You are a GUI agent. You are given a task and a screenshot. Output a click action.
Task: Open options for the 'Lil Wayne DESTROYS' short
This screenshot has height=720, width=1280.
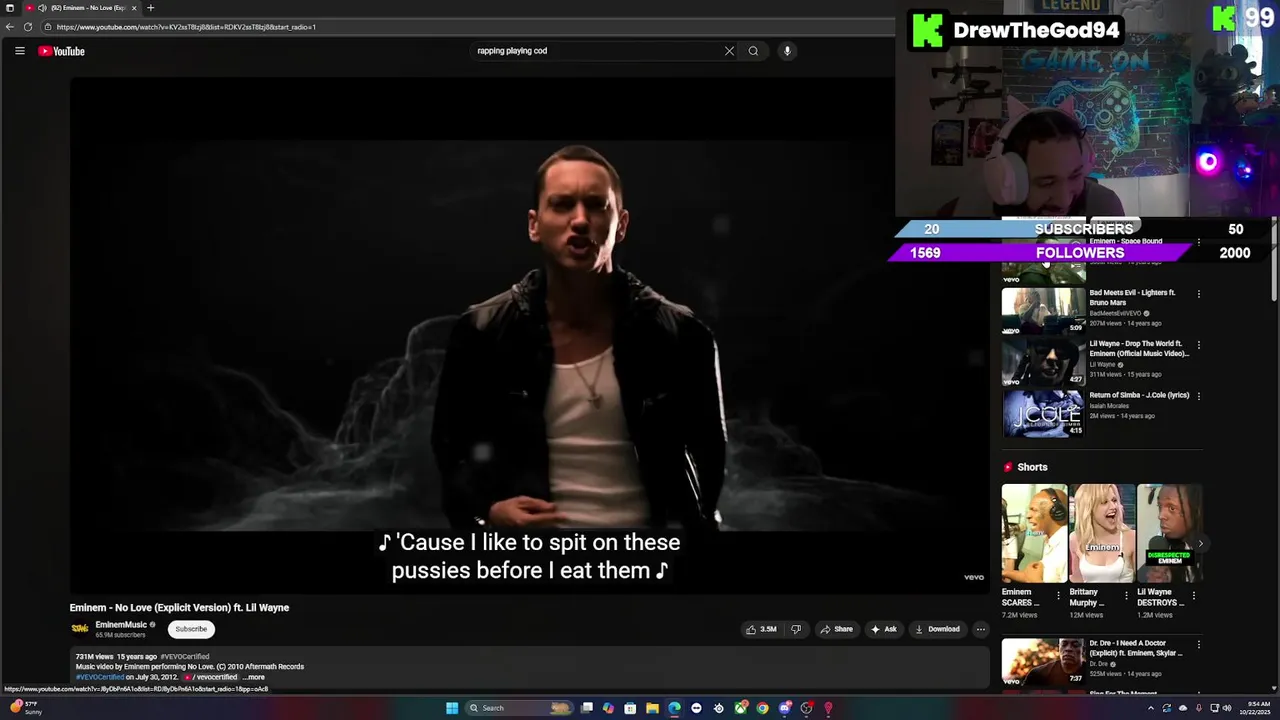point(1193,596)
